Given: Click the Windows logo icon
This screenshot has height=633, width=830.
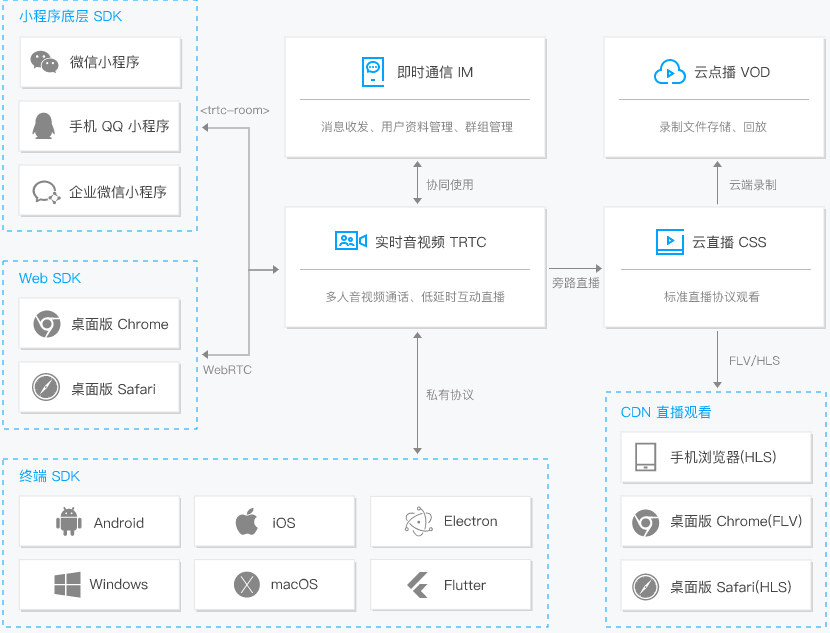Looking at the screenshot, I should point(67,584).
